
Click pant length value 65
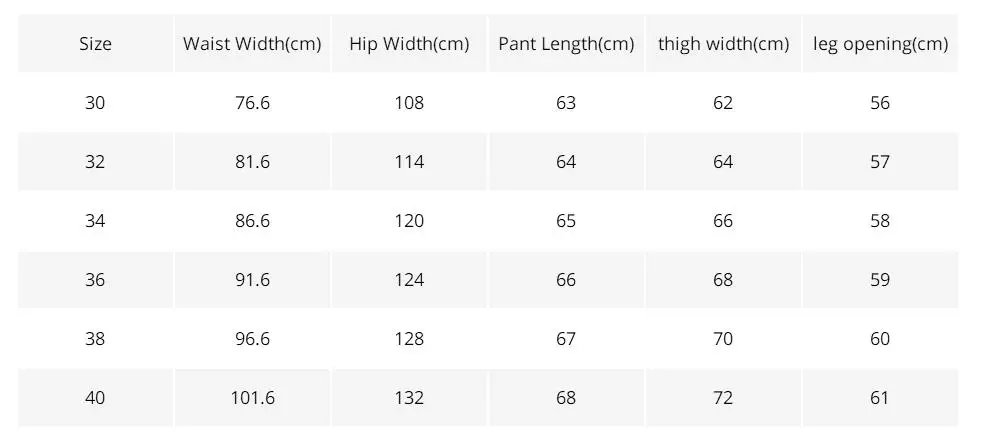click(566, 221)
